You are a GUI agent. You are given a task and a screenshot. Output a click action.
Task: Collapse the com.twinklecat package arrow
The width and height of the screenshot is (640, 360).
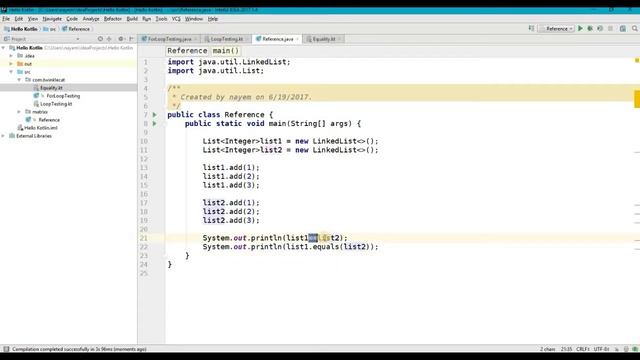coord(19,80)
